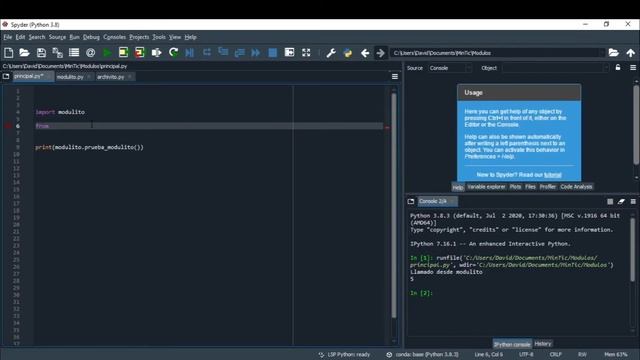Maximize current pane icon

point(289,53)
